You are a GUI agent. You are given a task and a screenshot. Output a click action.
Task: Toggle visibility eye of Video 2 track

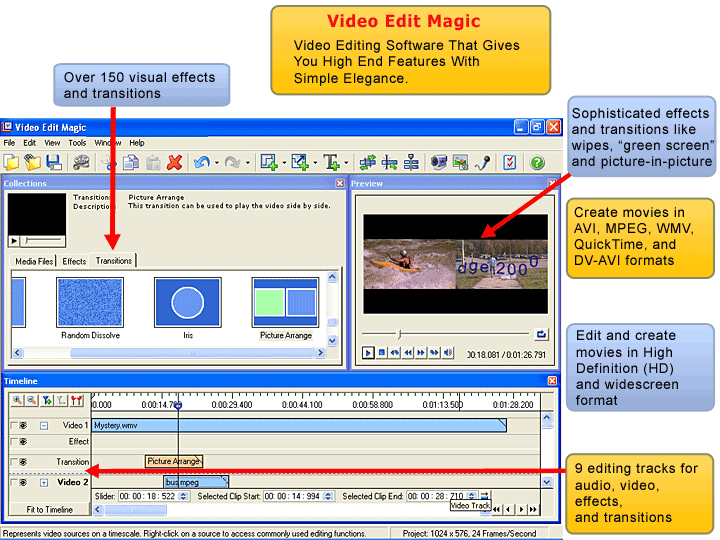coord(23,482)
